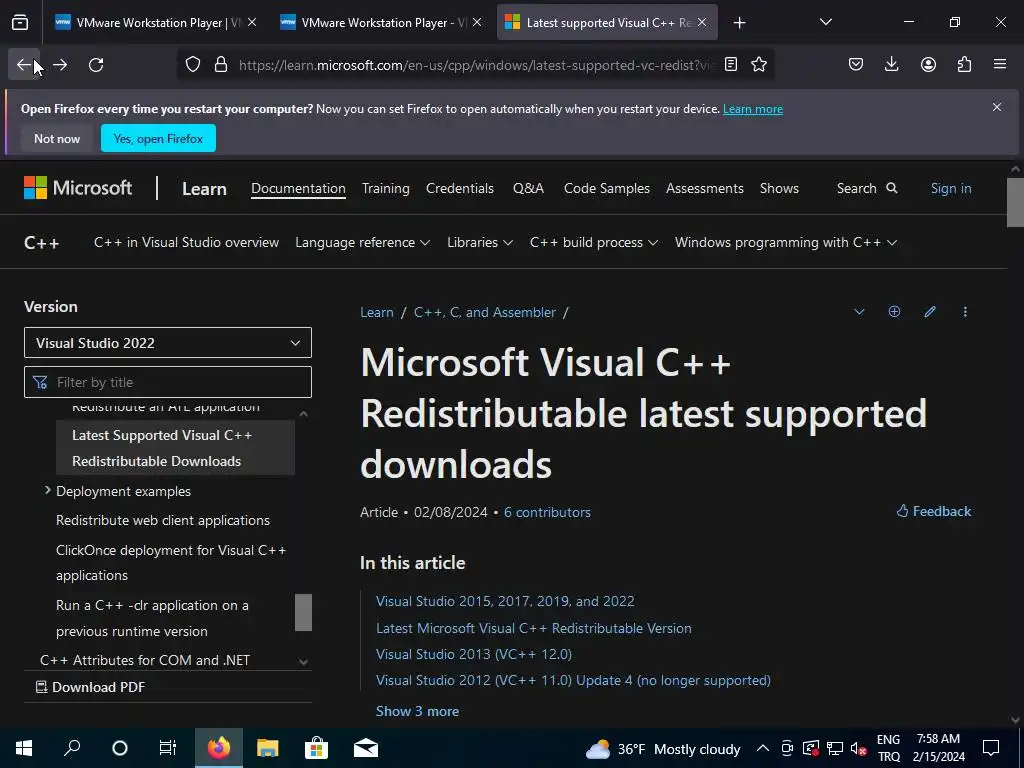Image resolution: width=1024 pixels, height=768 pixels.
Task: Click the padlock site info icon
Action: [x=221, y=65]
